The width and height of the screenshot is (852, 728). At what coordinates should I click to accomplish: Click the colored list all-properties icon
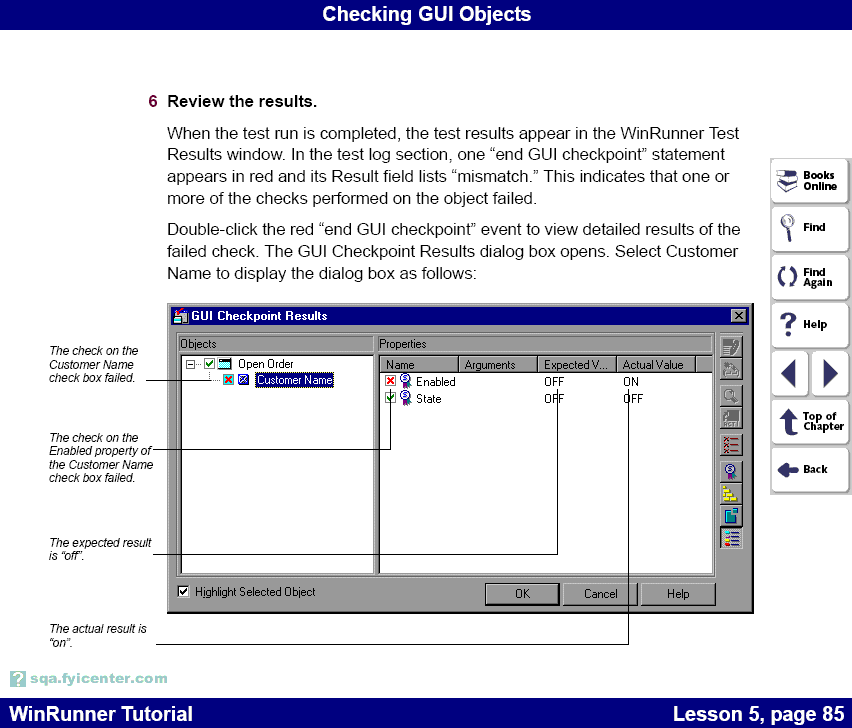click(731, 538)
